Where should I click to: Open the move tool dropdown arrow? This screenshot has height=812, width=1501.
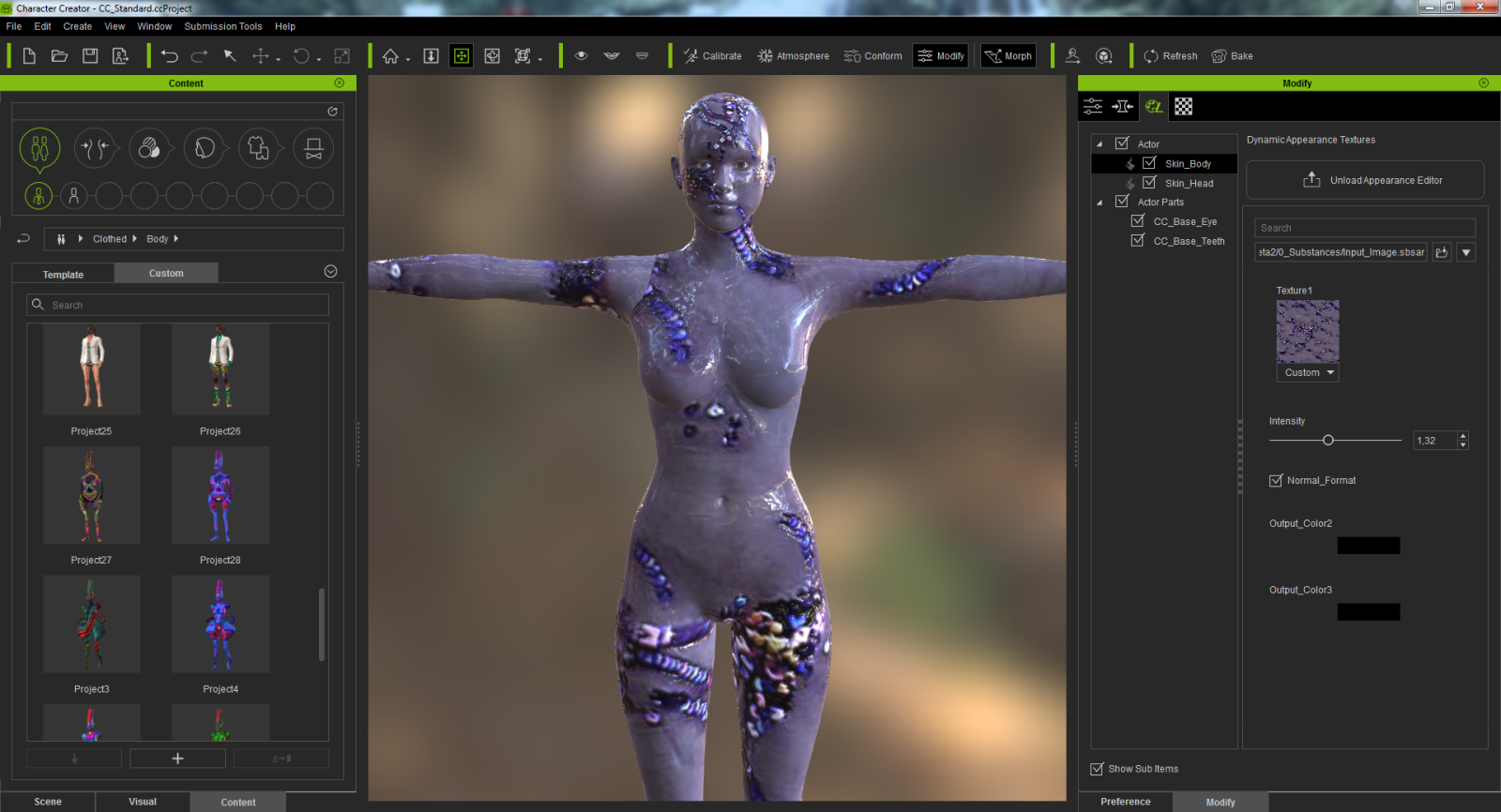[278, 59]
